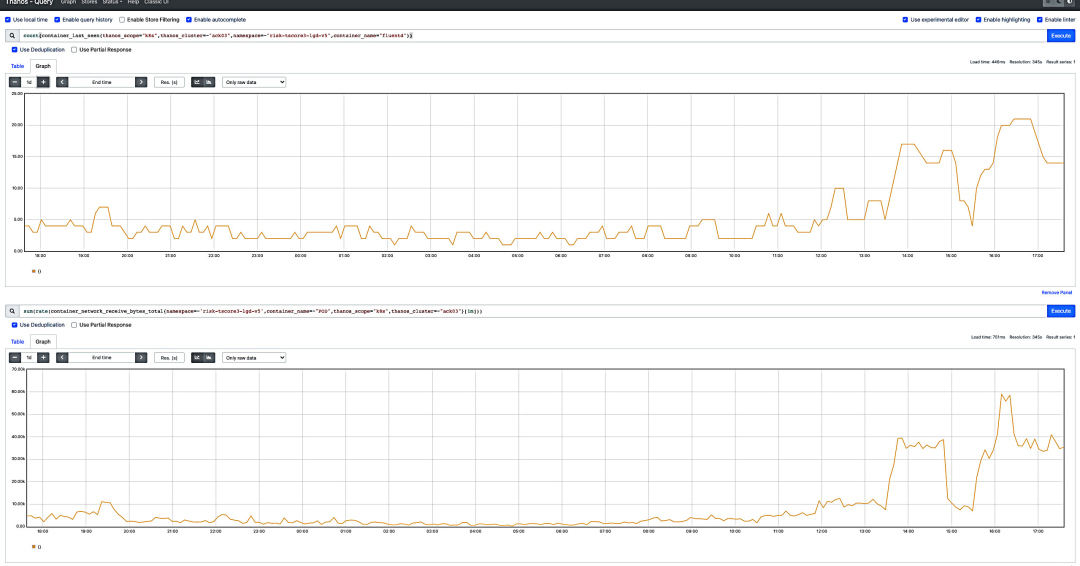The image size is (1080, 566).
Task: Select line chart mode in second panel
Action: click(x=197, y=357)
